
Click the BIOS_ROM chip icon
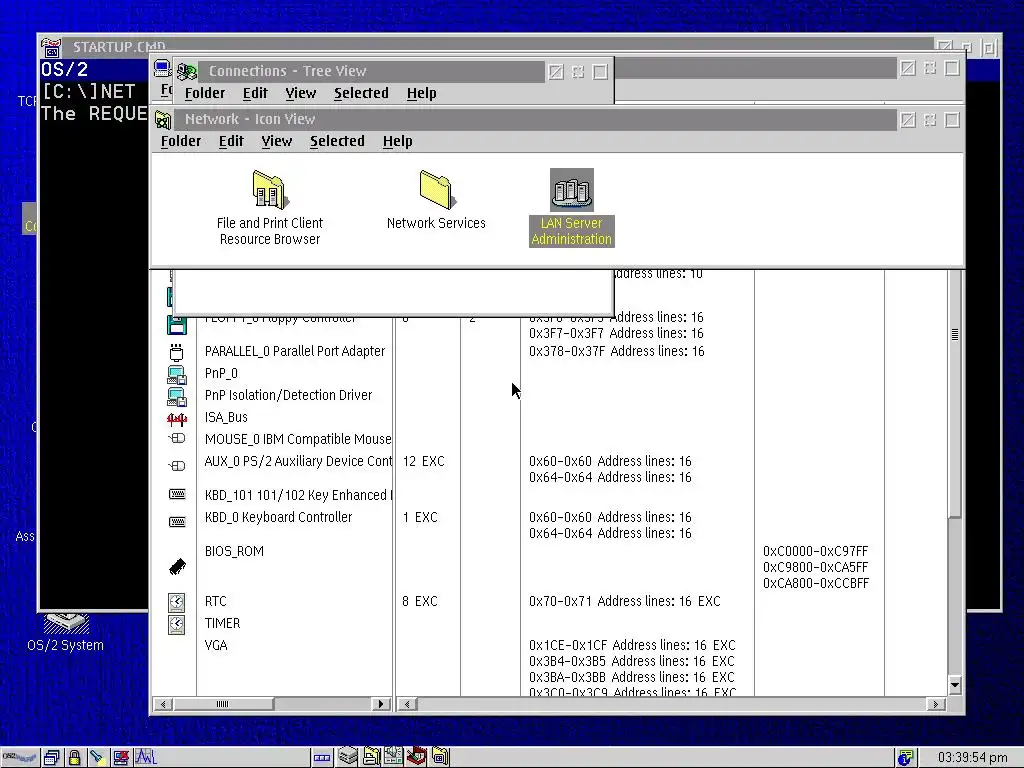(x=177, y=566)
